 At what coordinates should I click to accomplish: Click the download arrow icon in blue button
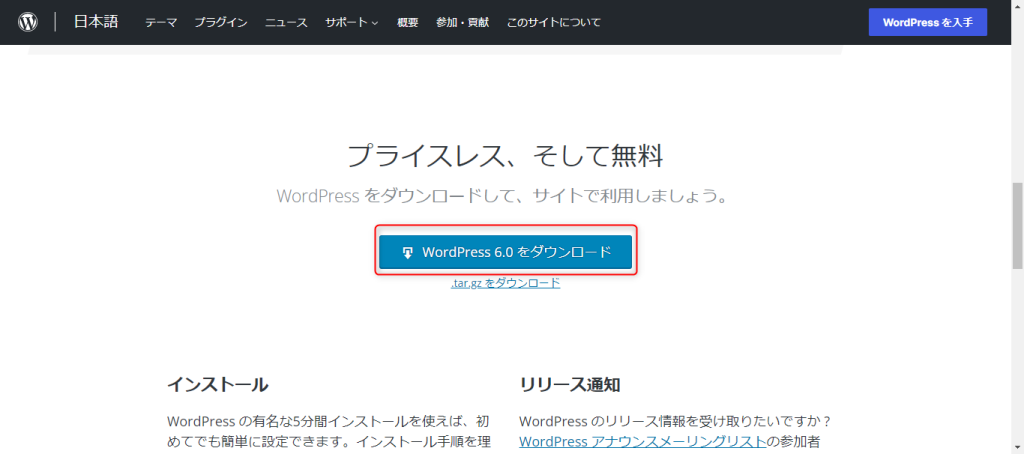tap(408, 252)
